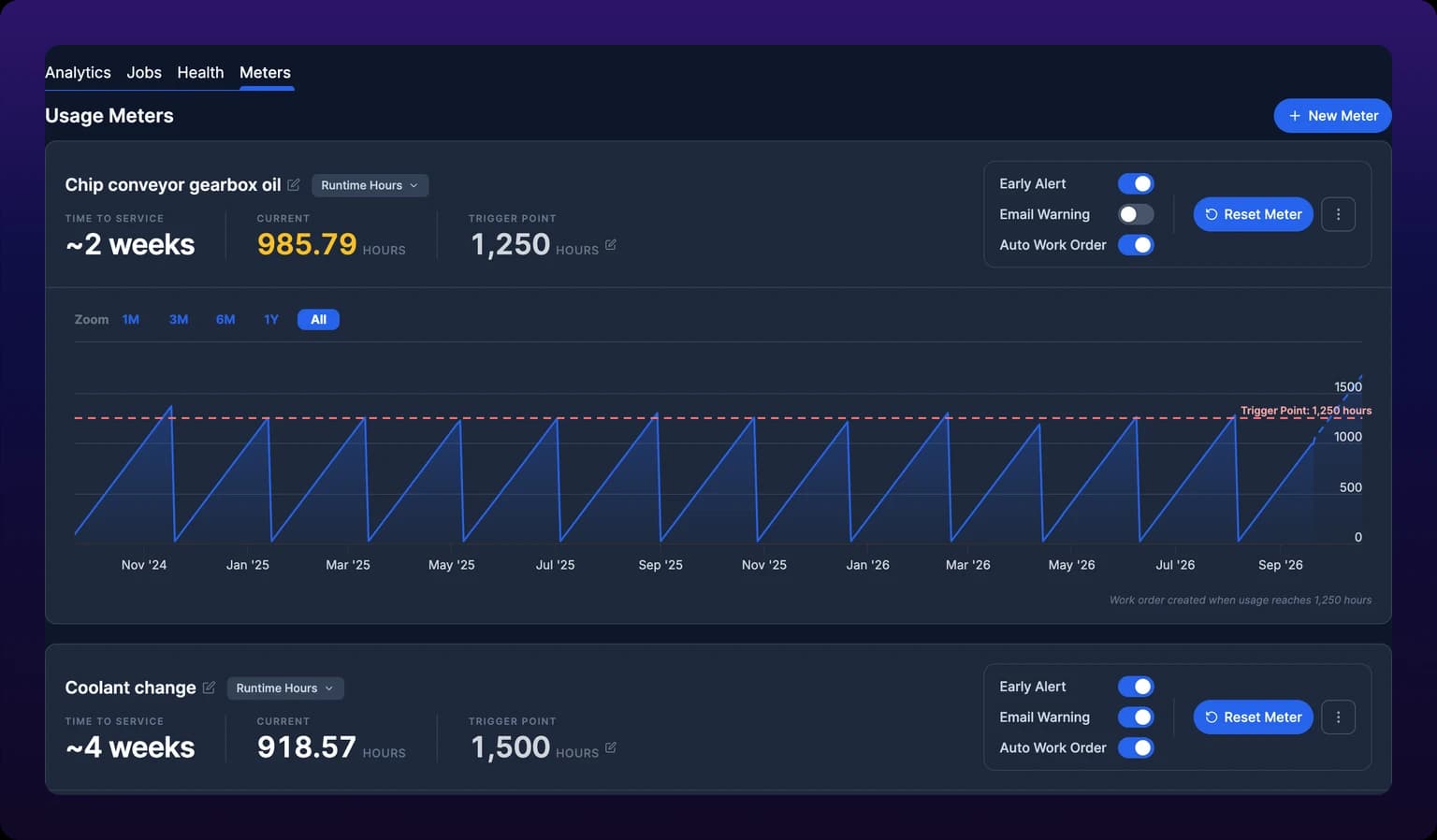Open more options for Chip conveyor gearbox oil
Screen dimensions: 1437x840
point(1338,214)
